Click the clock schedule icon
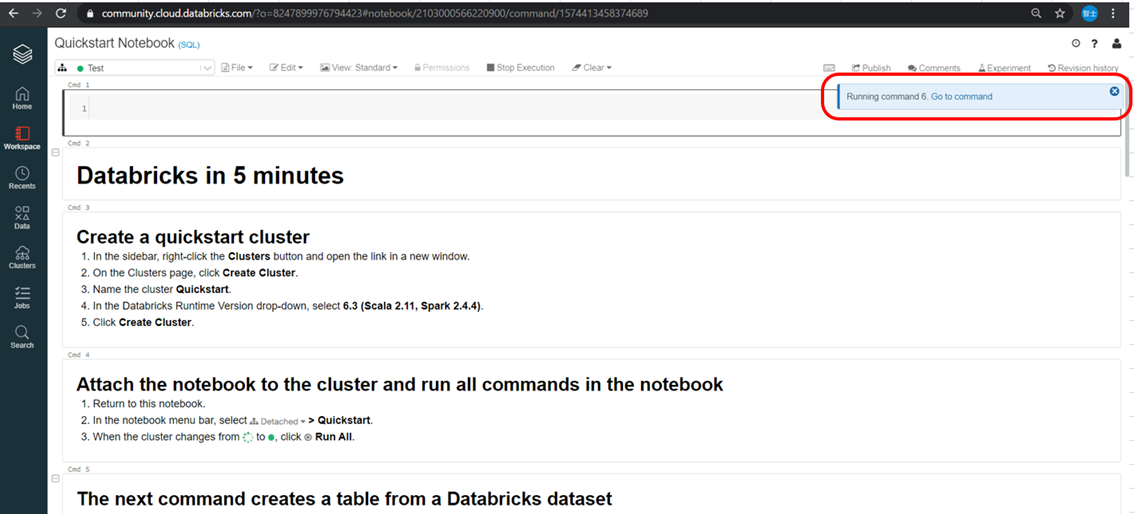The image size is (1134, 514). pyautogui.click(x=1076, y=44)
